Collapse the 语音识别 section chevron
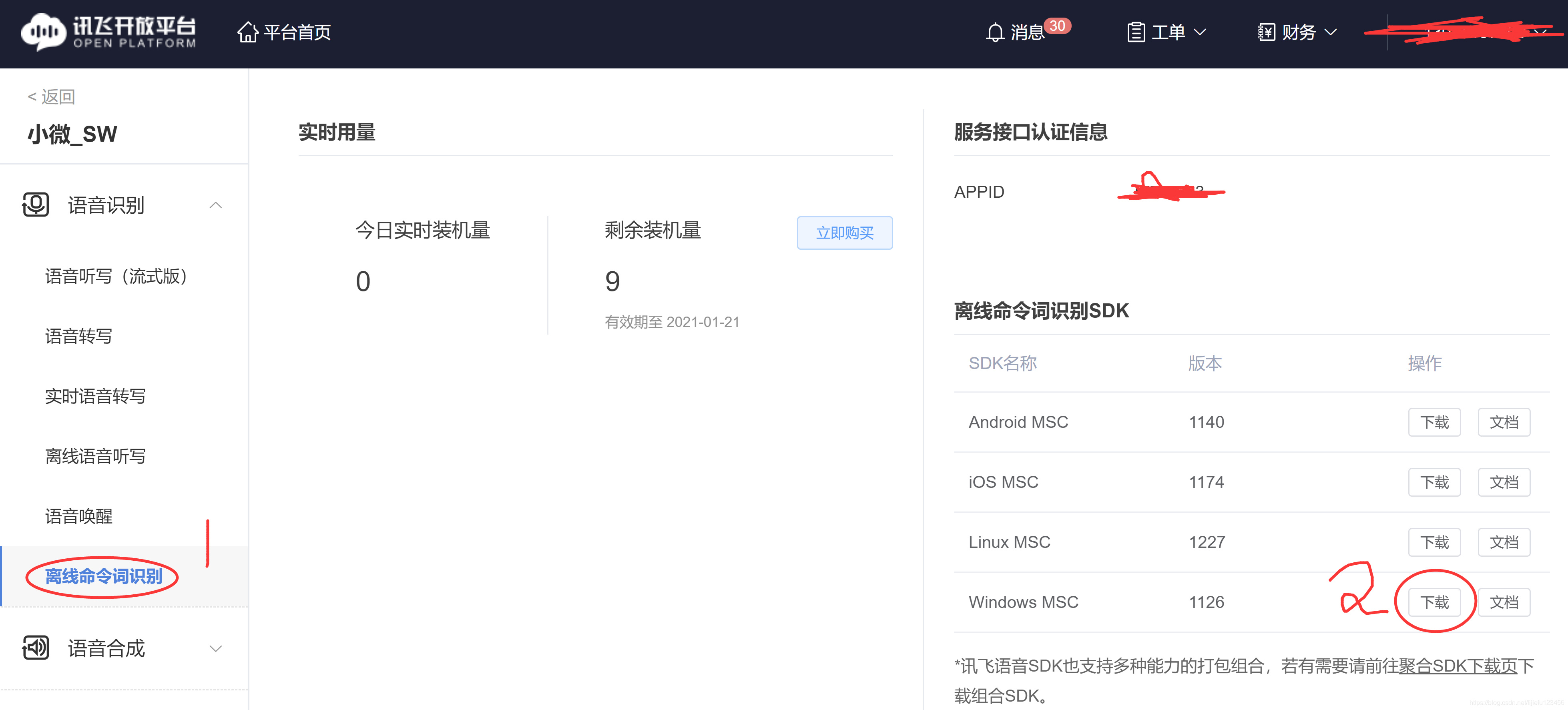The width and height of the screenshot is (1568, 710). coord(215,205)
